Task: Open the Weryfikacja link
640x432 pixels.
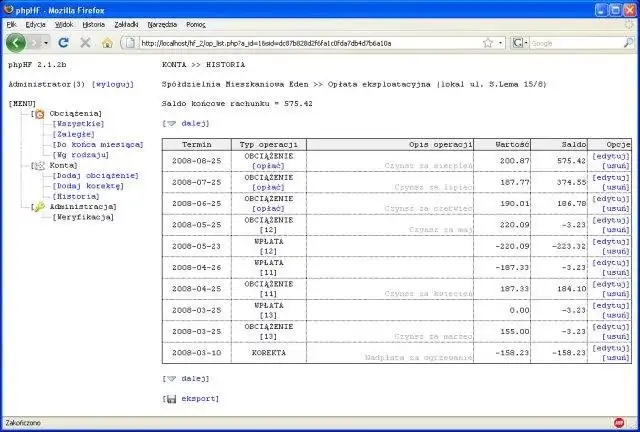Action: tap(83, 217)
